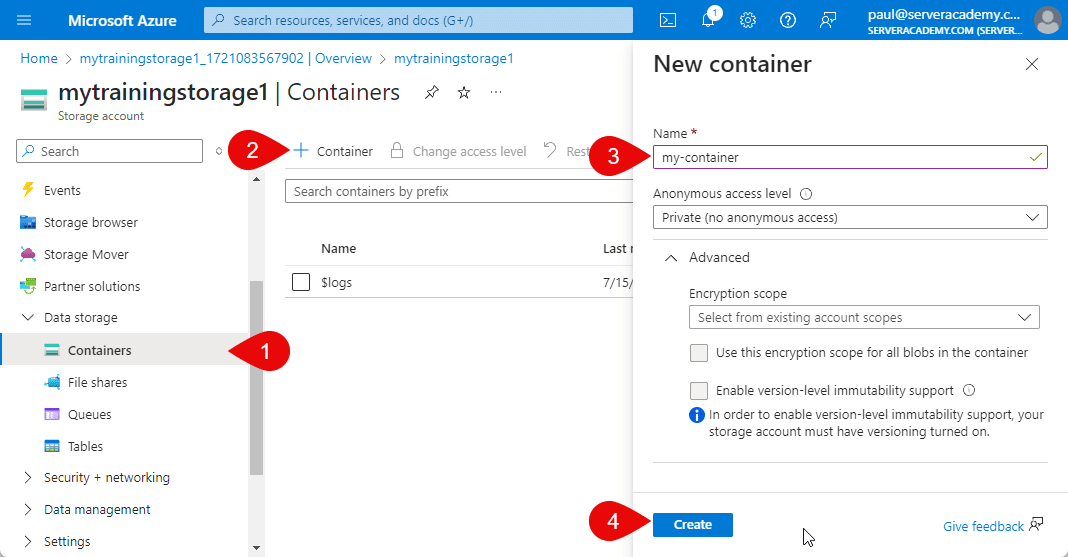Enable encryption scope for all blobs

pyautogui.click(x=699, y=353)
